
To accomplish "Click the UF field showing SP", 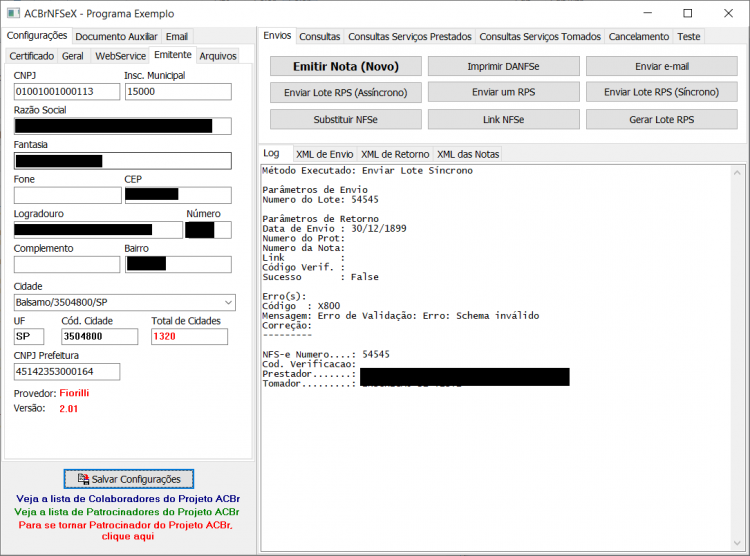I will tap(29, 336).
